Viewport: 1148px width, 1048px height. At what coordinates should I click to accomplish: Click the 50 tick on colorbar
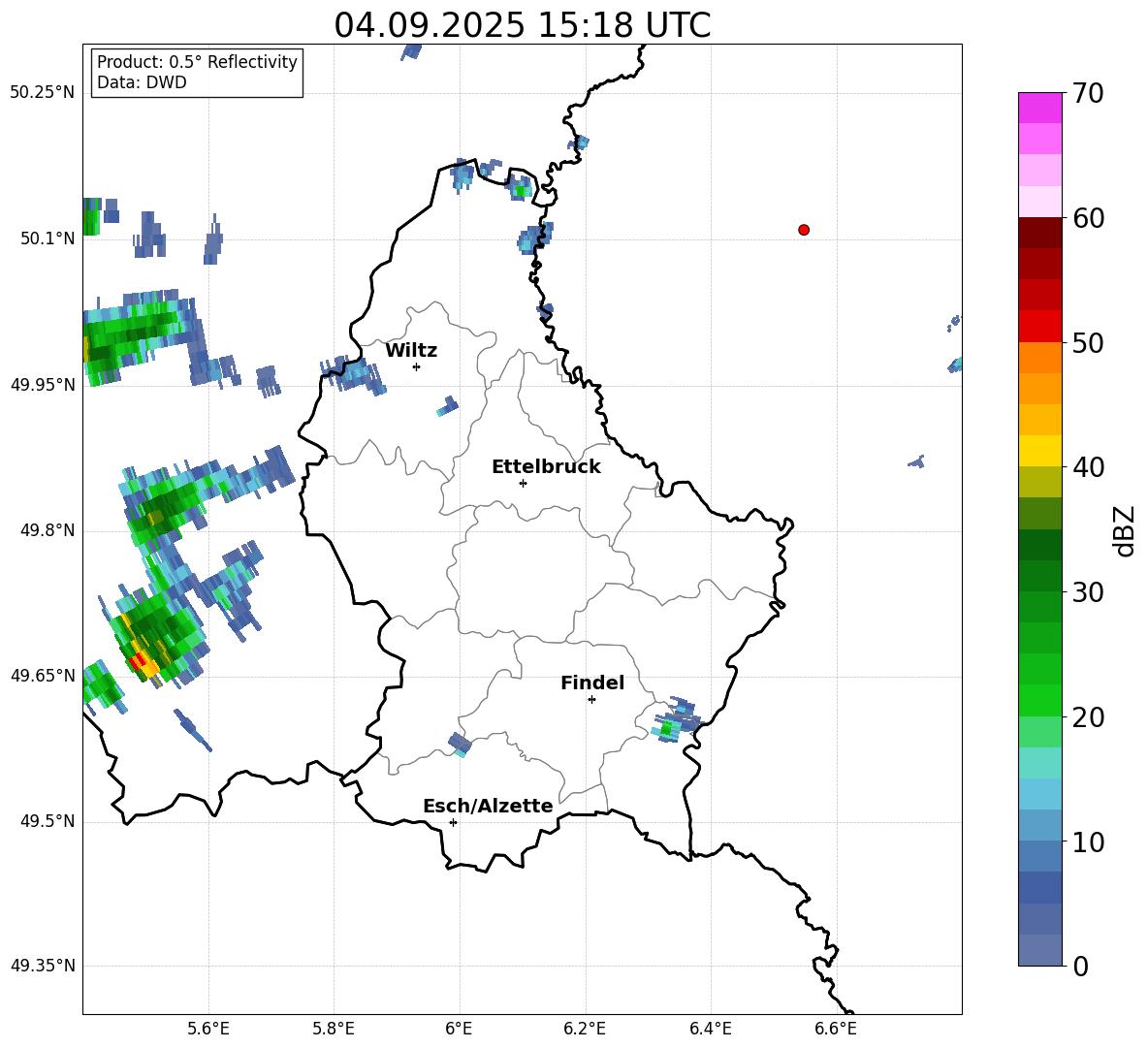1088,342
